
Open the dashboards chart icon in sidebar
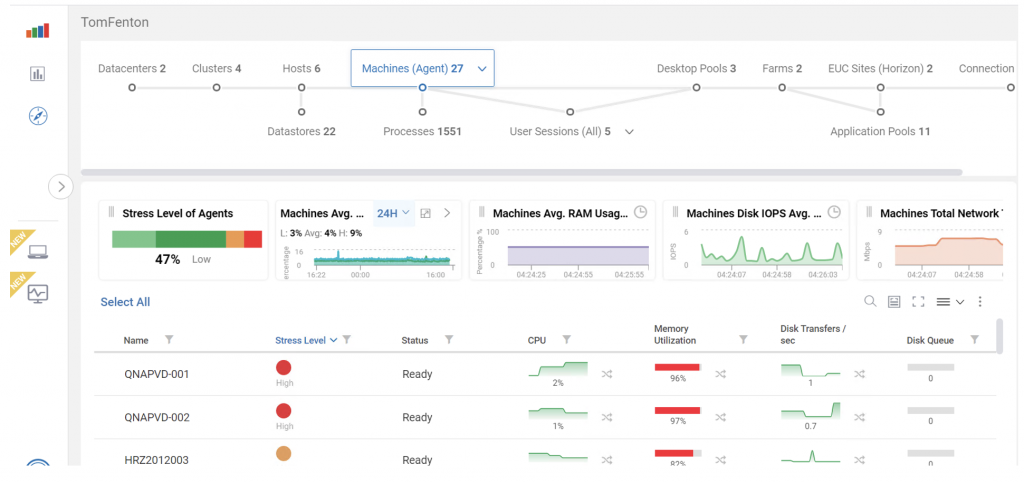38,74
